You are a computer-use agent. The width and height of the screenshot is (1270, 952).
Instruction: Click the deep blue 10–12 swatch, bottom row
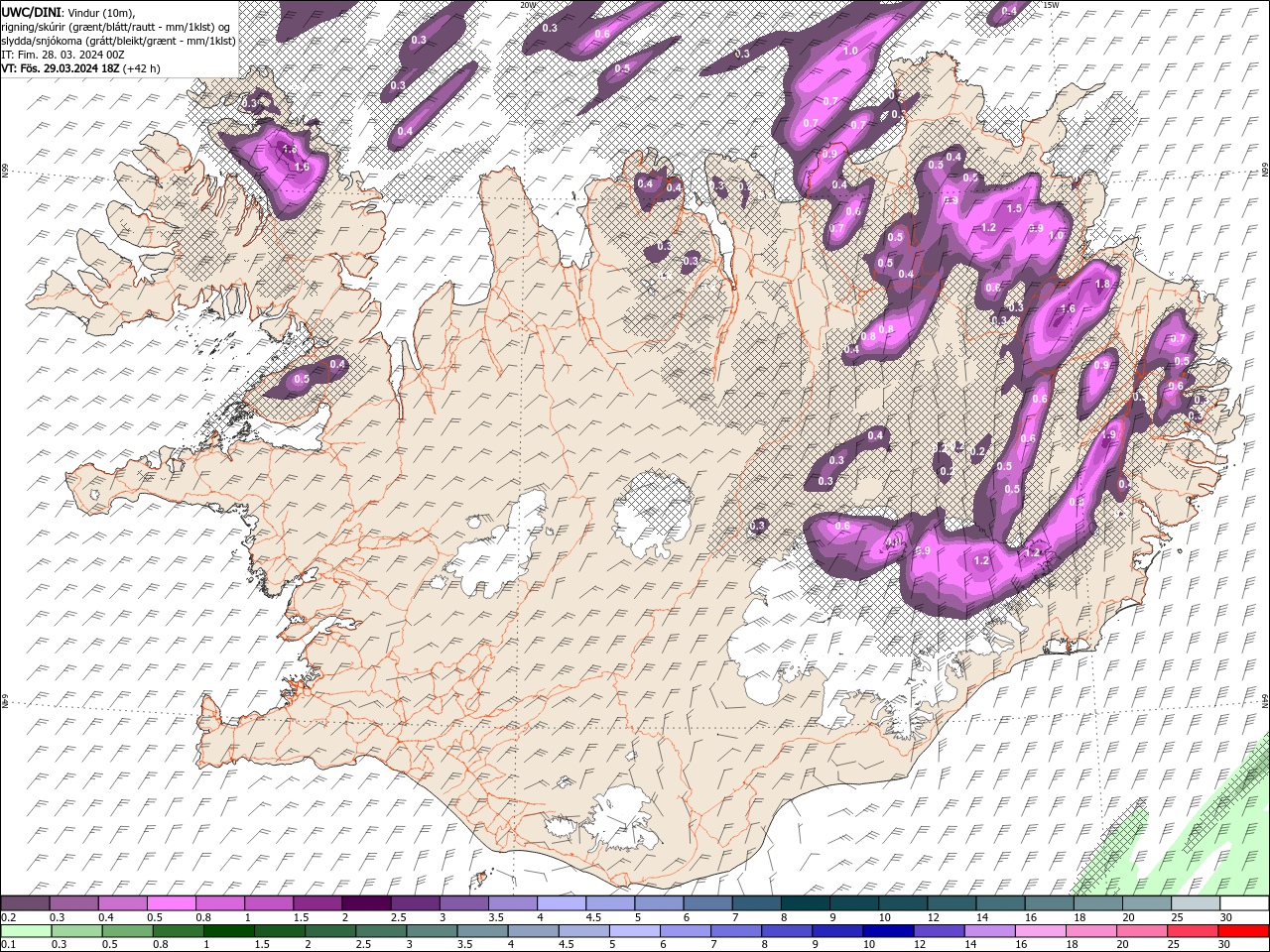(x=888, y=931)
